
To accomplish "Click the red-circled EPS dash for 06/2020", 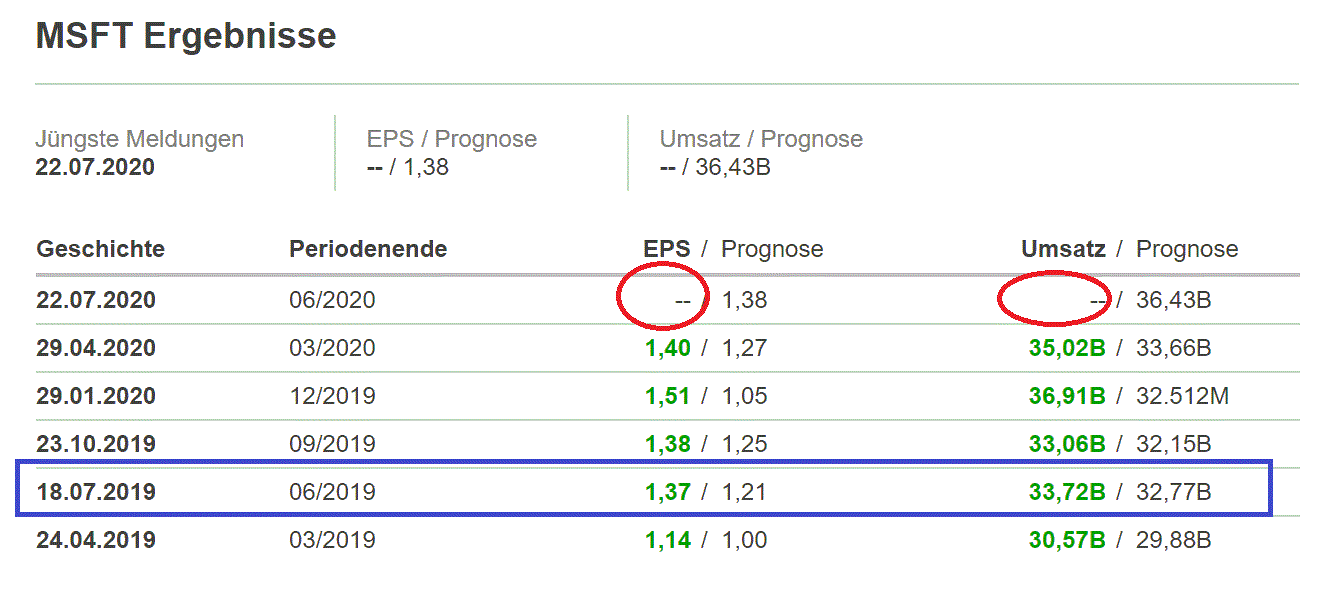I will [x=682, y=300].
